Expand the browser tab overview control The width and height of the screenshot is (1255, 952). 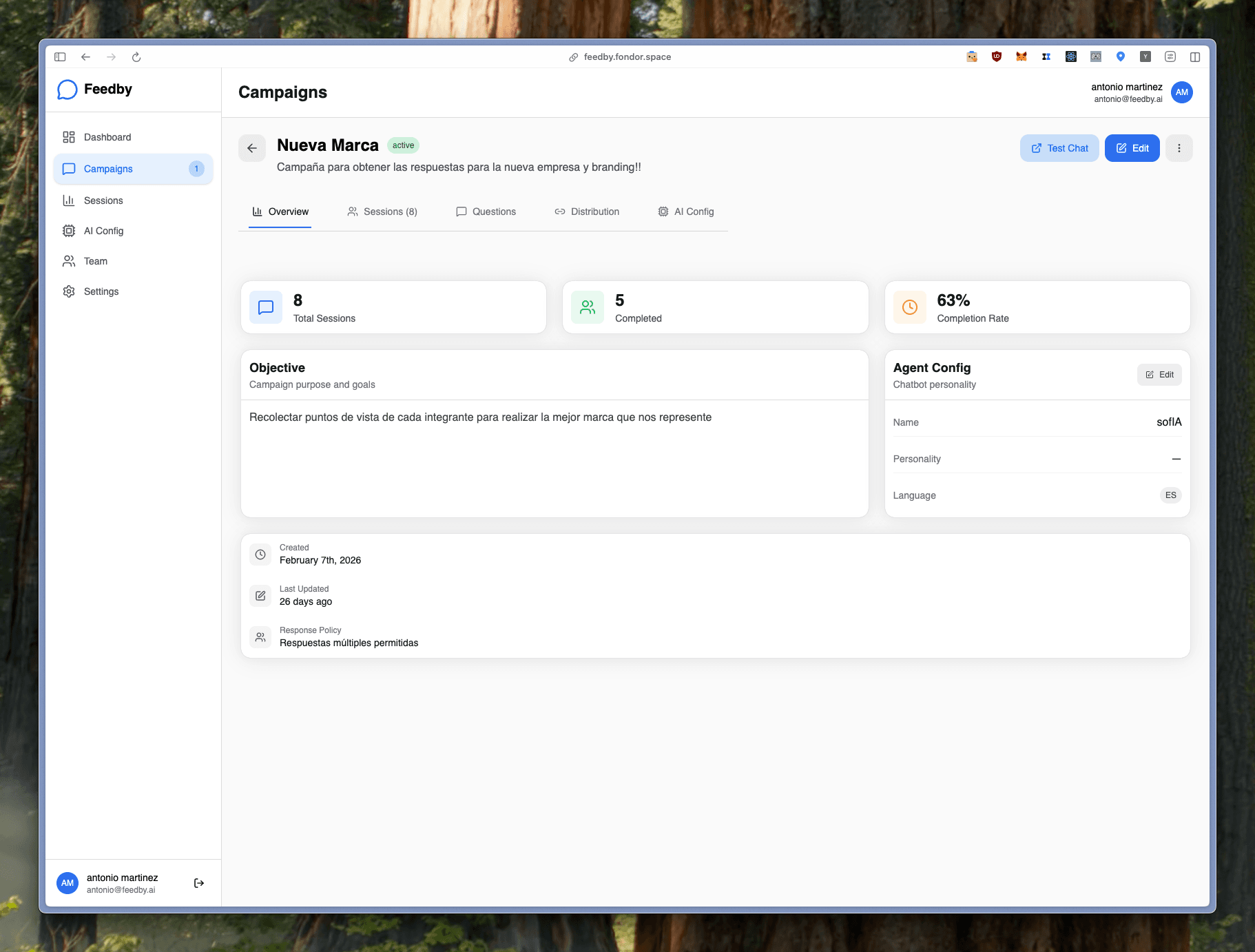tap(1195, 56)
